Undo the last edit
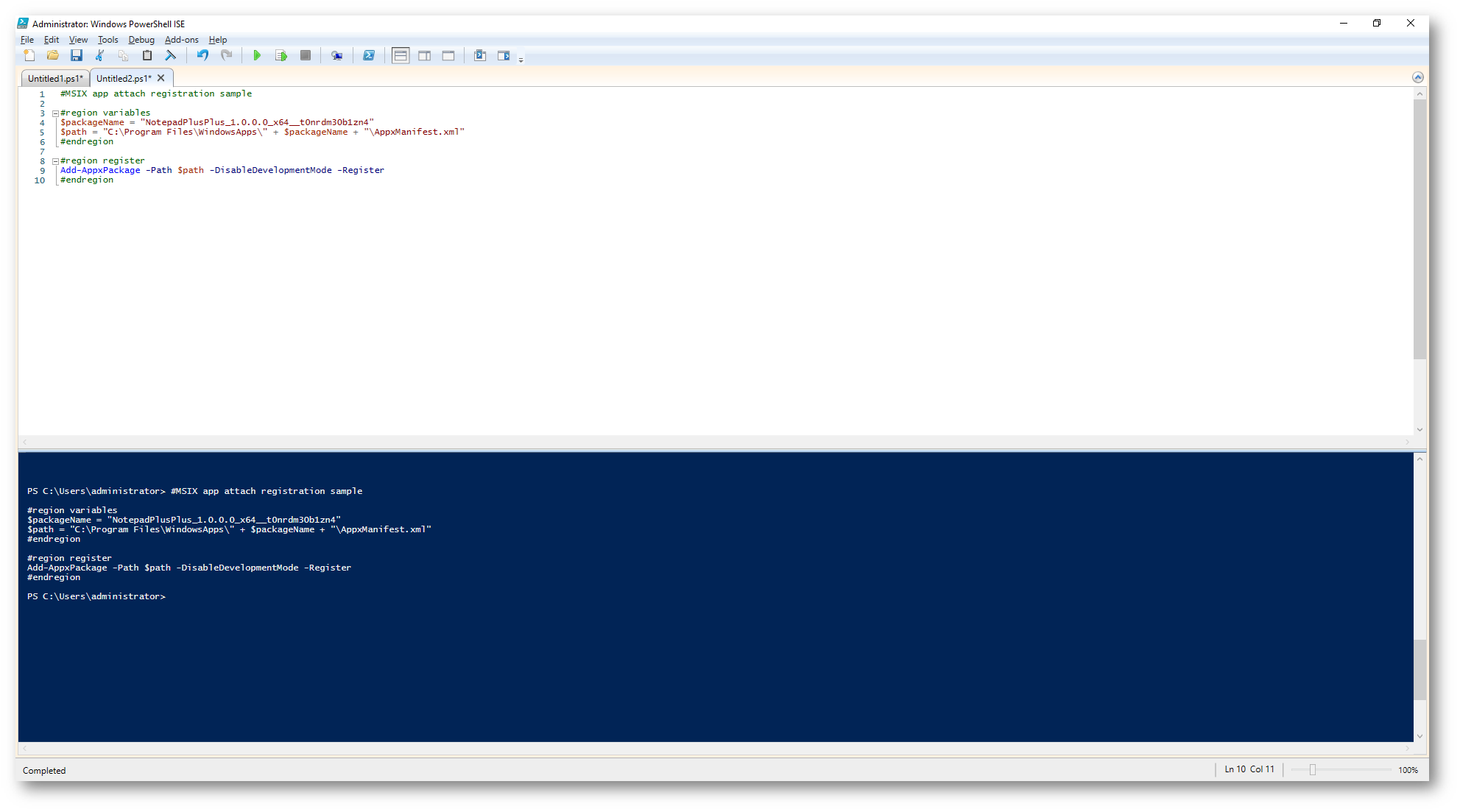This screenshot has height=812, width=1460. 202,55
